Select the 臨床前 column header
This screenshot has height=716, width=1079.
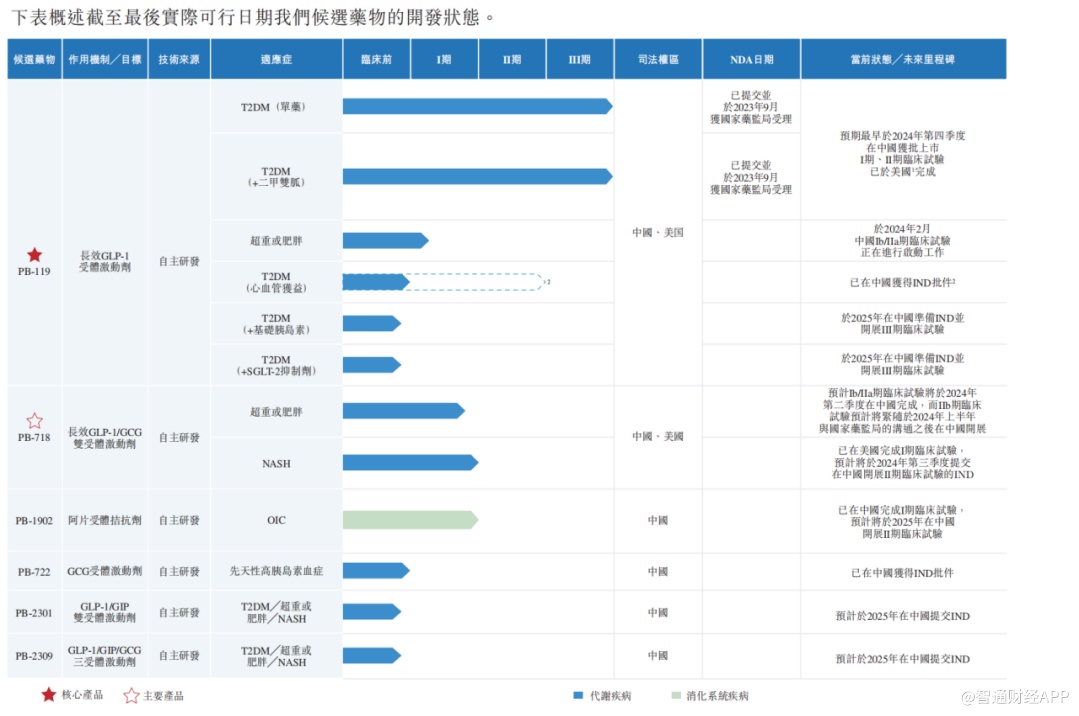(x=376, y=59)
